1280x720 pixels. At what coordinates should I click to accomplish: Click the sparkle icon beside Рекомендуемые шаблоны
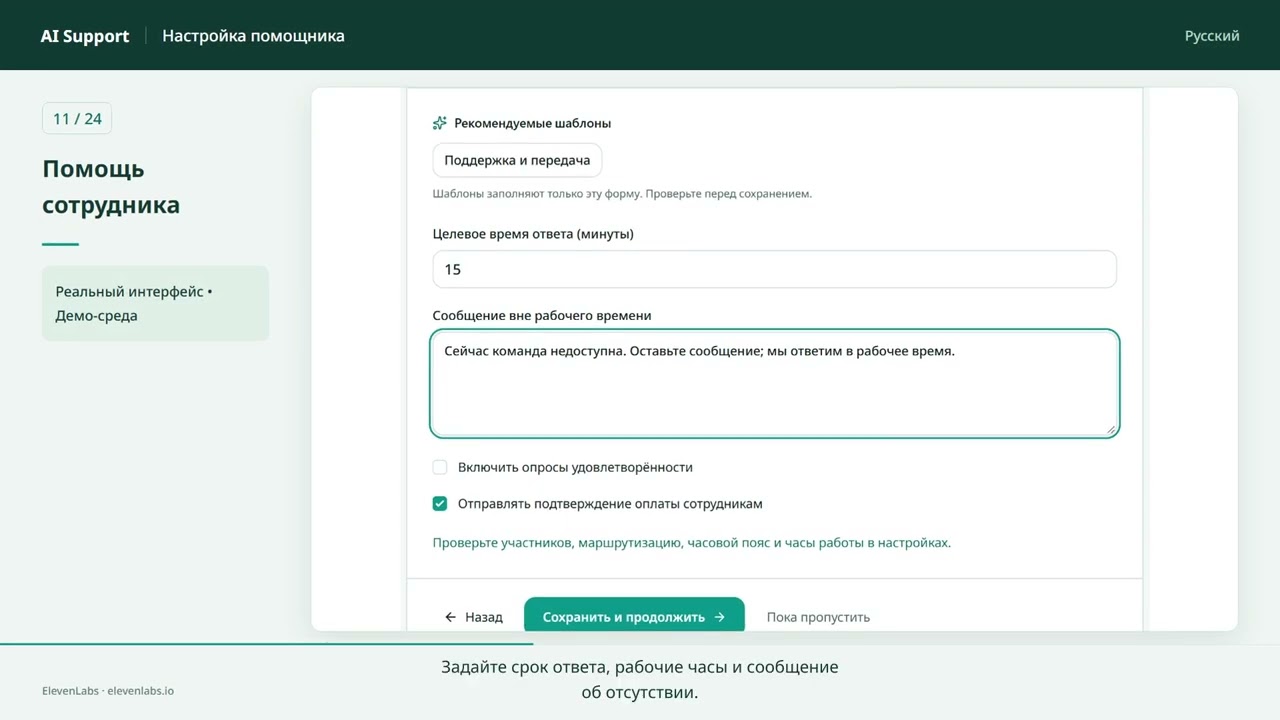(439, 123)
